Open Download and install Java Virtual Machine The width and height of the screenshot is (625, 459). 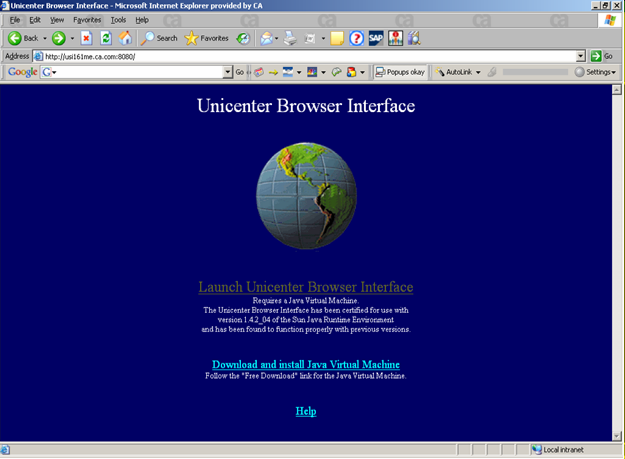coord(306,364)
